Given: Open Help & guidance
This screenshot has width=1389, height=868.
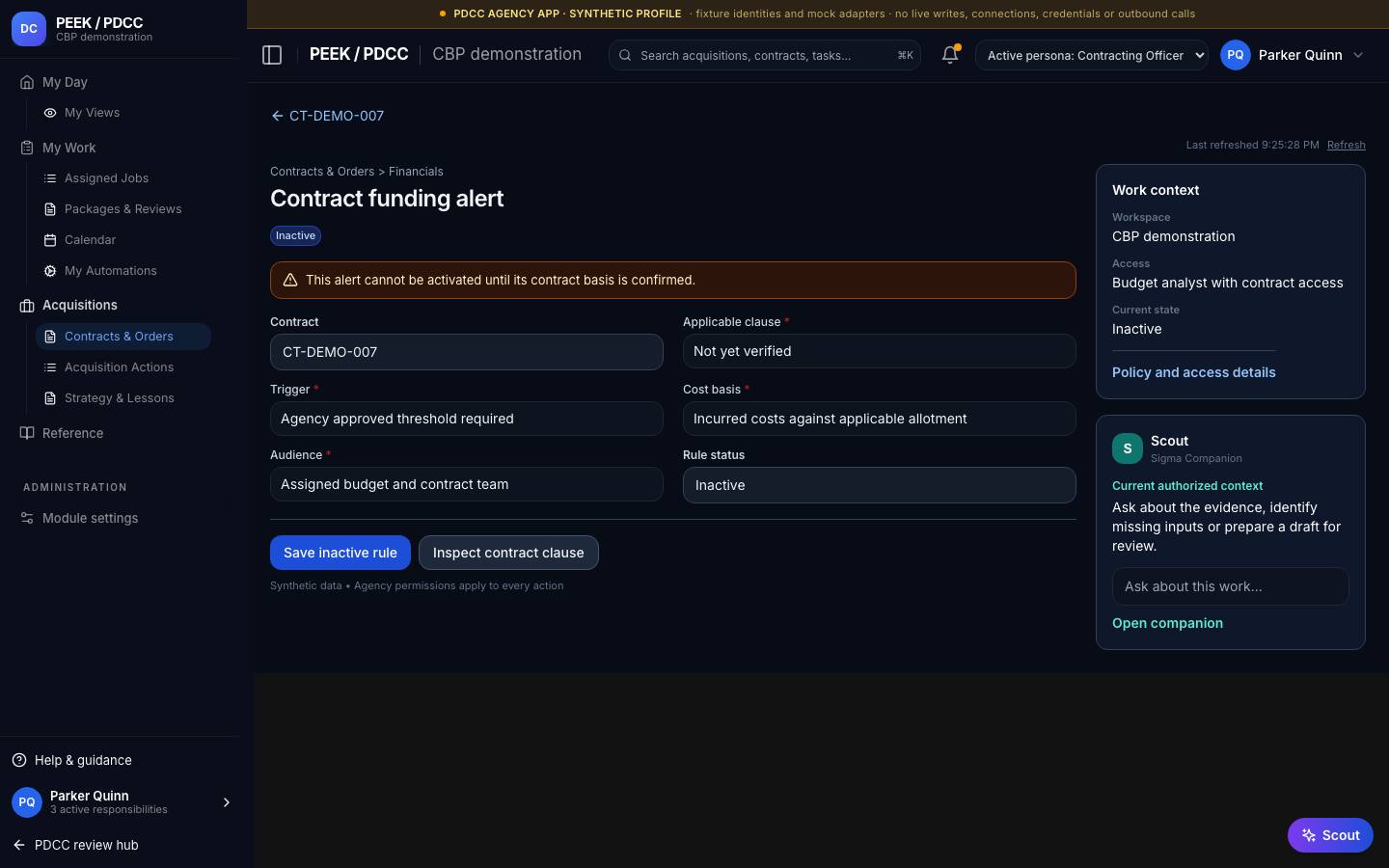Looking at the screenshot, I should (83, 760).
